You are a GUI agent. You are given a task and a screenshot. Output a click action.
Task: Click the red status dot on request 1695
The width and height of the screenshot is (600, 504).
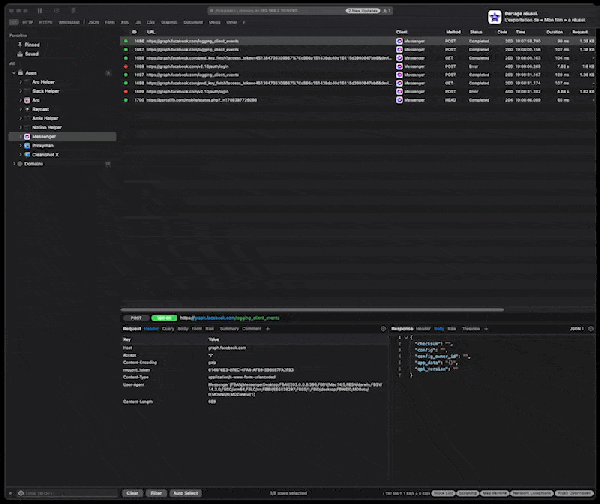pos(126,67)
